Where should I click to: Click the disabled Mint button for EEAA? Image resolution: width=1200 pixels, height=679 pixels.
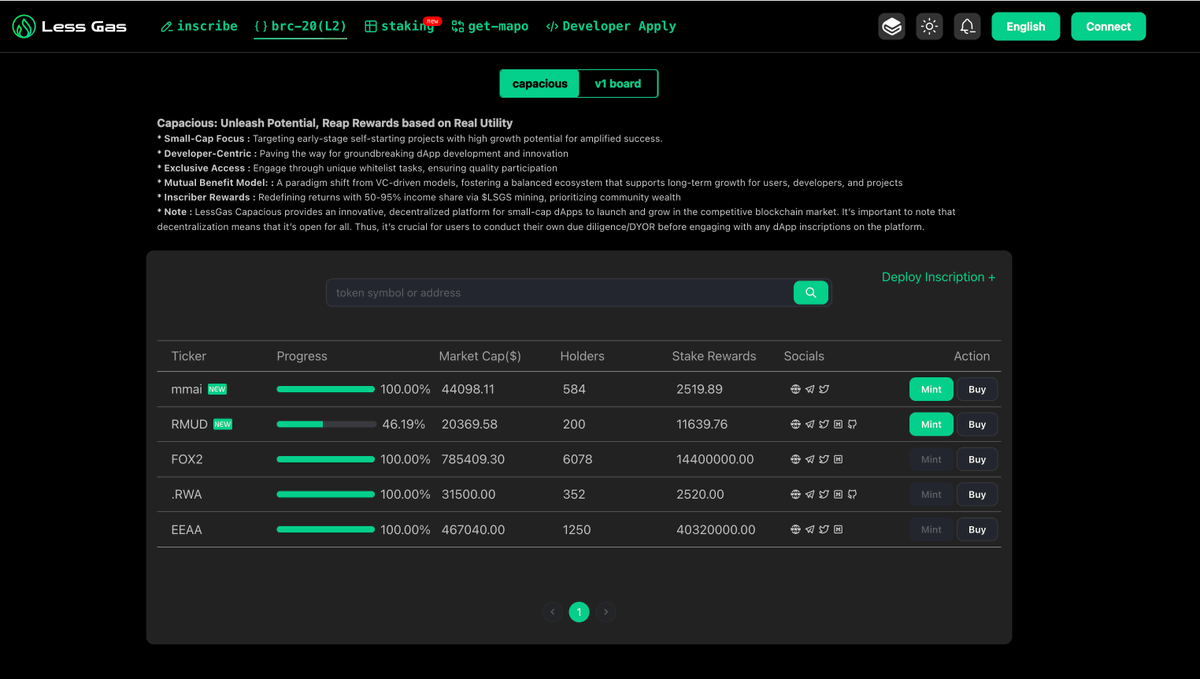click(931, 529)
